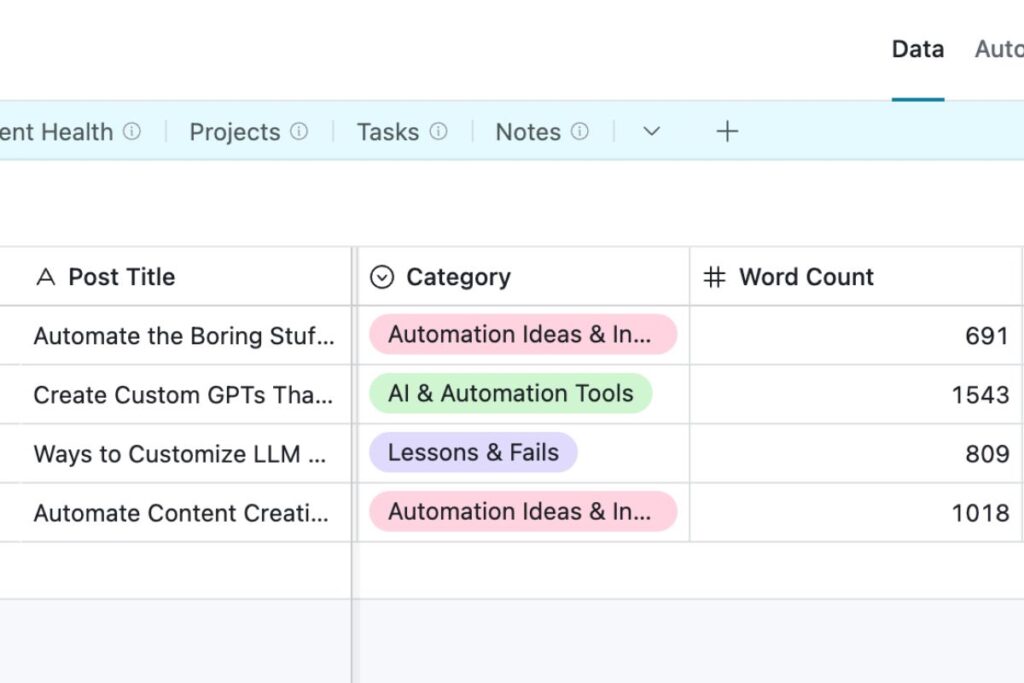
Task: Switch to the Tasks table tab
Action: pyautogui.click(x=388, y=132)
